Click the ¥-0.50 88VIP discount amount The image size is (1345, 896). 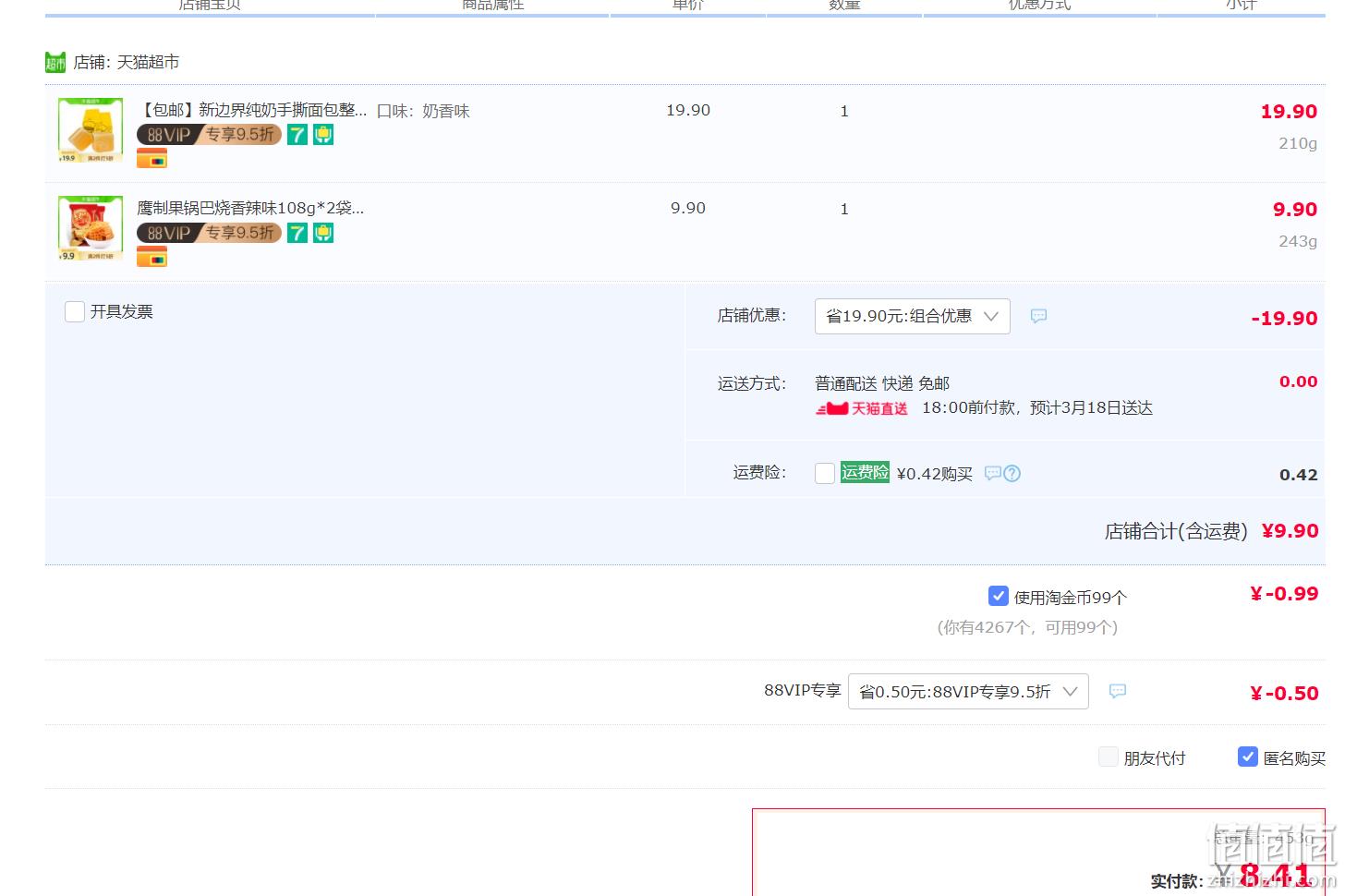coord(1284,693)
